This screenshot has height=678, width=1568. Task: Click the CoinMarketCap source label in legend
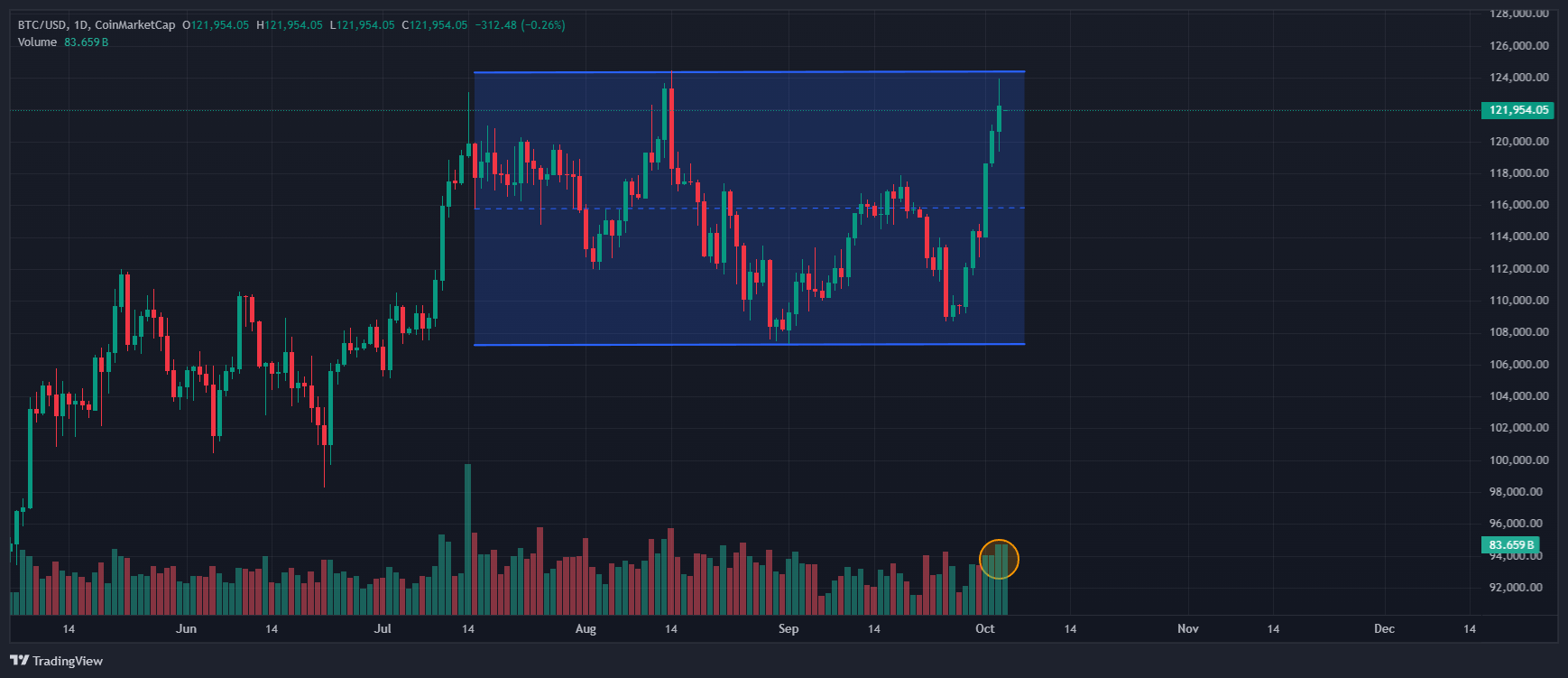coord(135,25)
